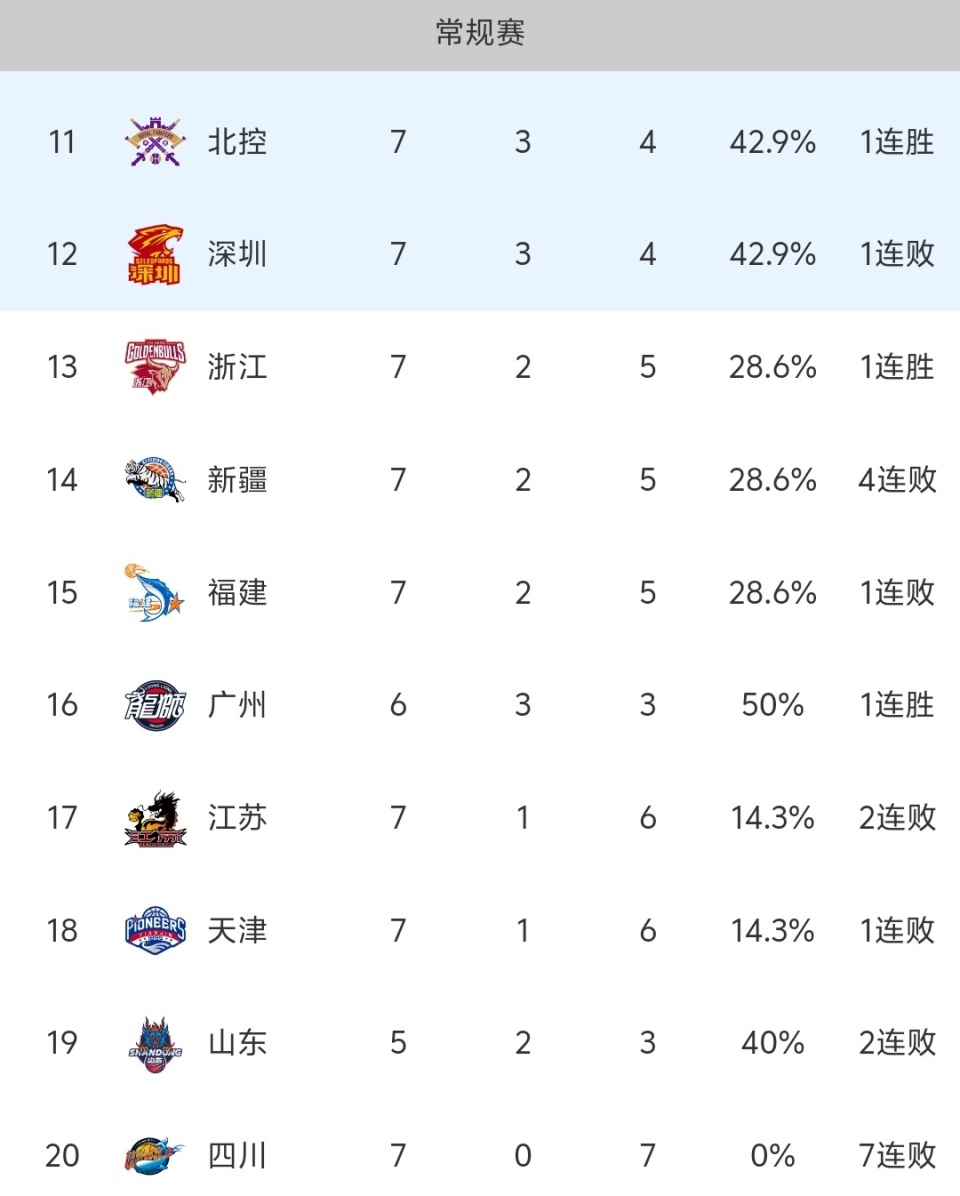Viewport: 960px width, 1196px height.
Task: Select rank number 19 for 山东
Action: (x=62, y=1044)
